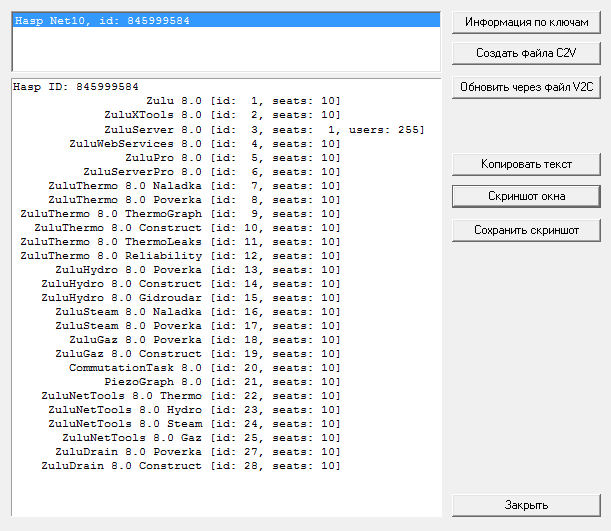Image resolution: width=611 pixels, height=531 pixels.
Task: Click the 'Информация по ключам' button
Action: tap(526, 22)
